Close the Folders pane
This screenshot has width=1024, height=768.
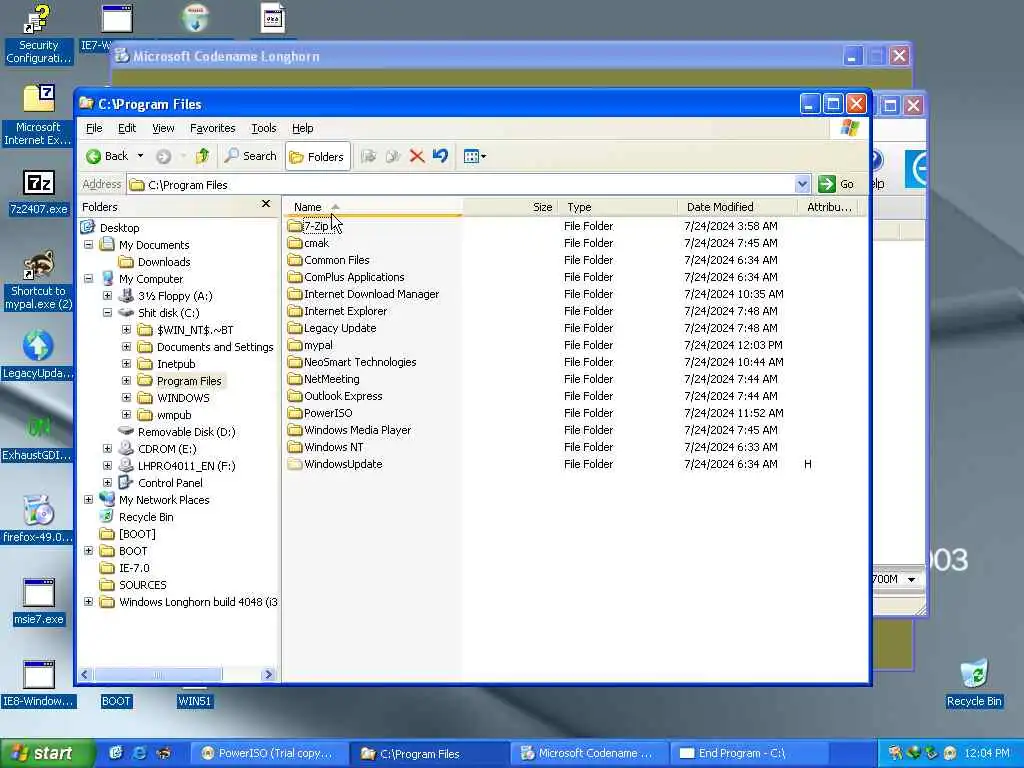pyautogui.click(x=266, y=204)
